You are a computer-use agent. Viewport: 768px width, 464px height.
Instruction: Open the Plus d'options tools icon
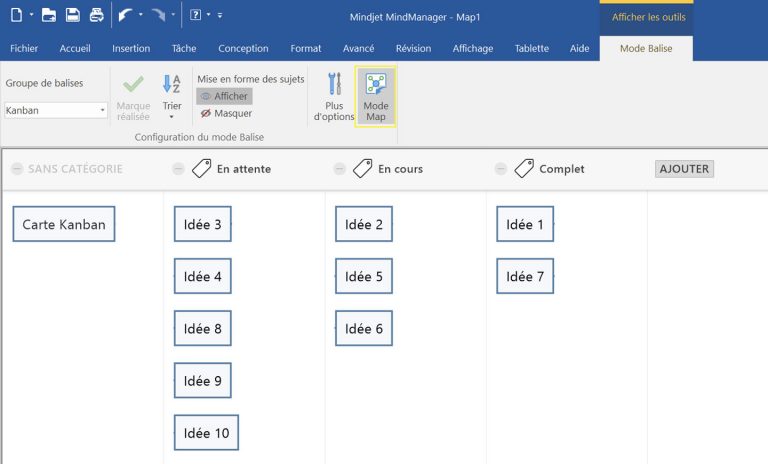[334, 97]
